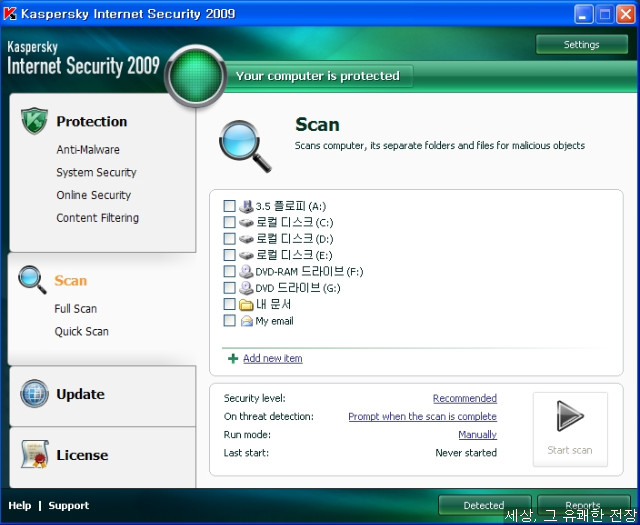
Task: Click the green plus icon beside Add new item
Action: (x=233, y=358)
